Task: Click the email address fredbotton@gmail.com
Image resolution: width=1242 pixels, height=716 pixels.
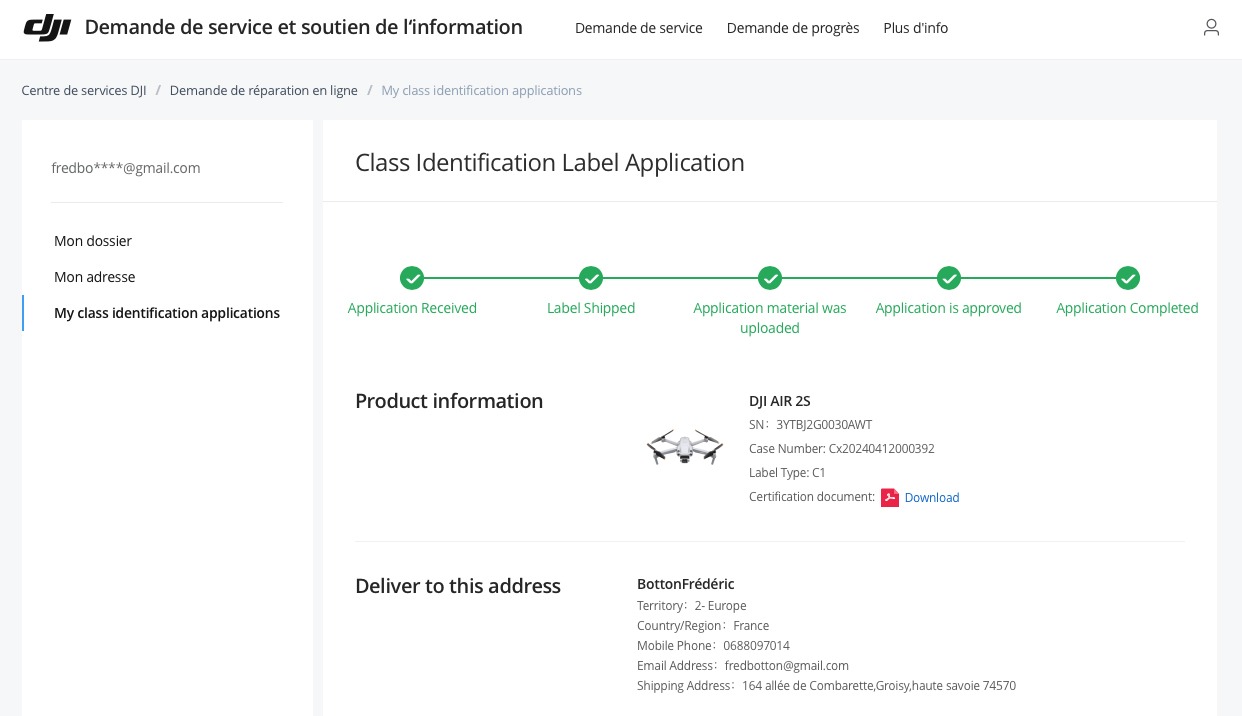Action: (787, 666)
